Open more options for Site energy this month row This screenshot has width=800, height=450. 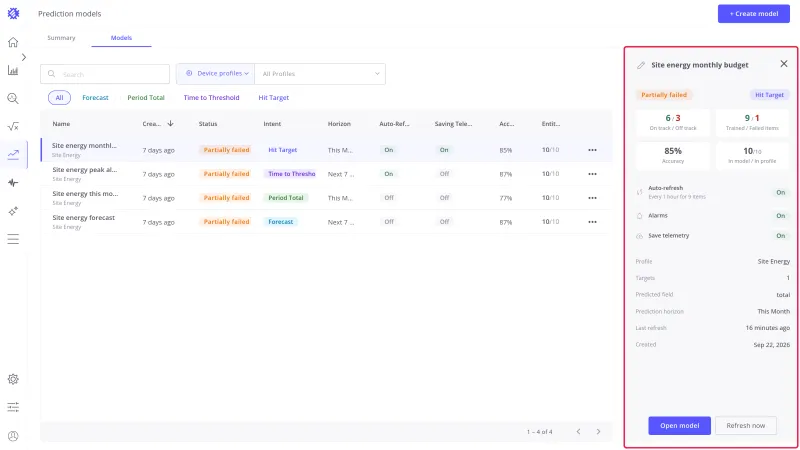point(592,198)
